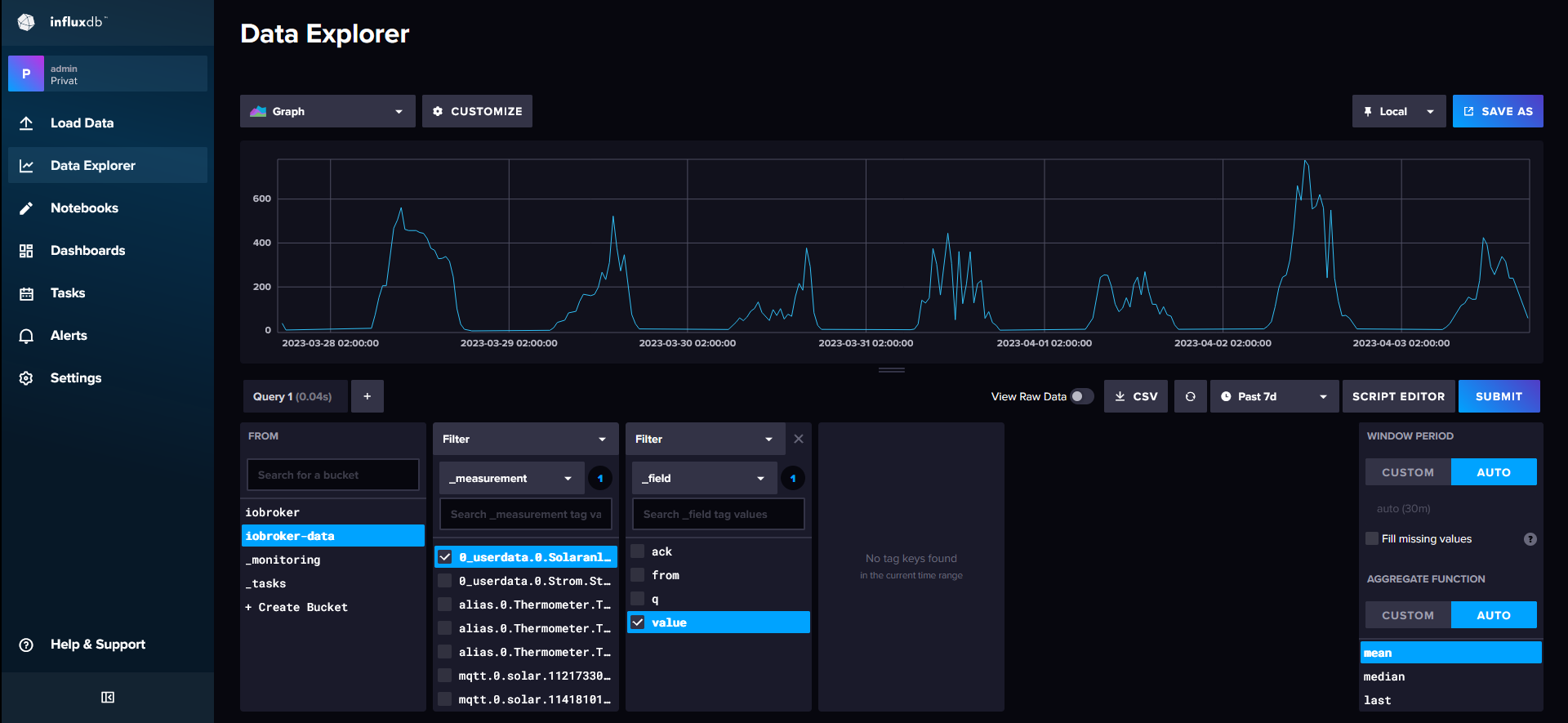Check the mqtt.0.solar.11217330 checkbox
Image resolution: width=1568 pixels, height=723 pixels.
(x=445, y=676)
